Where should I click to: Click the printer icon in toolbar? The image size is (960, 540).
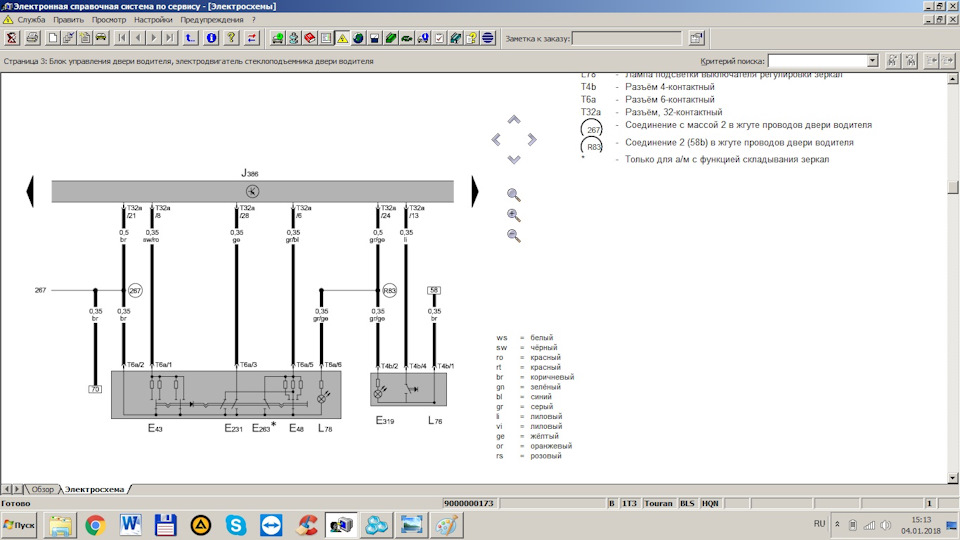click(x=32, y=38)
